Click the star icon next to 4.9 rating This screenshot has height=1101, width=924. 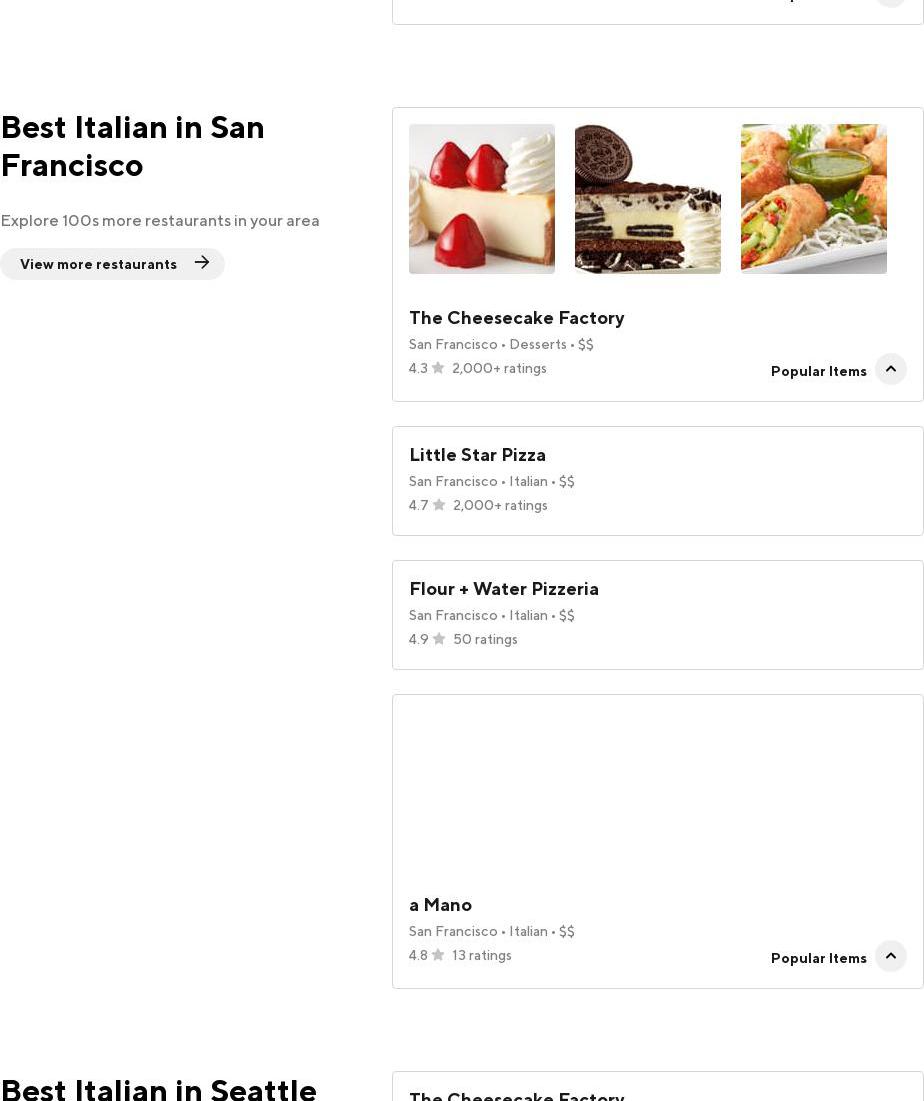(x=439, y=639)
